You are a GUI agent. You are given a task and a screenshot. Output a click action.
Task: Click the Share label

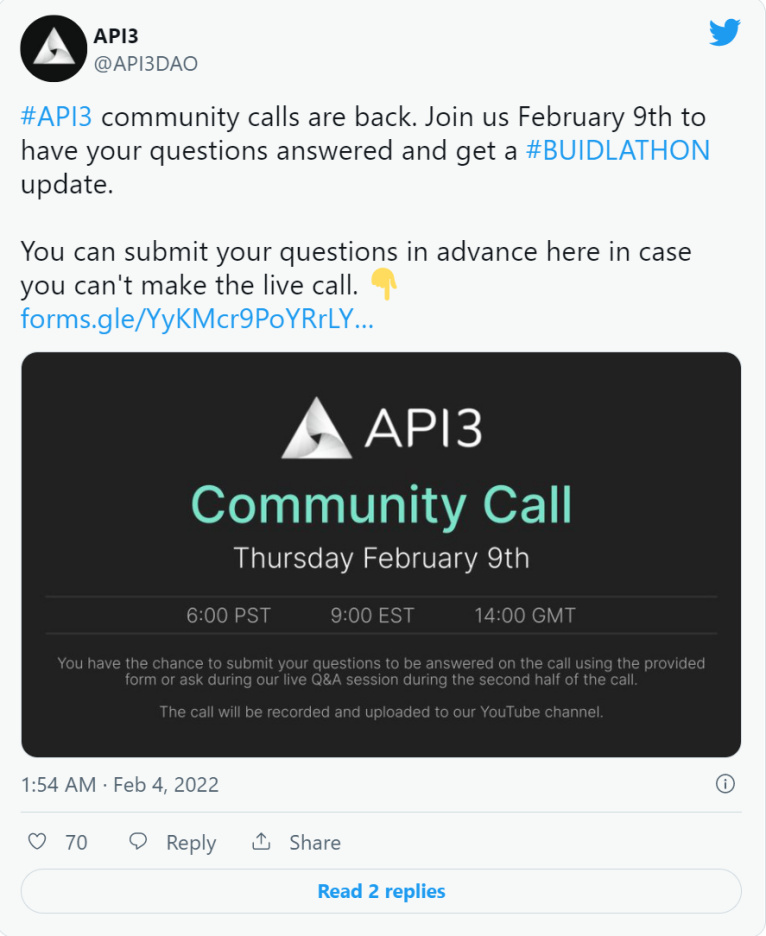315,842
